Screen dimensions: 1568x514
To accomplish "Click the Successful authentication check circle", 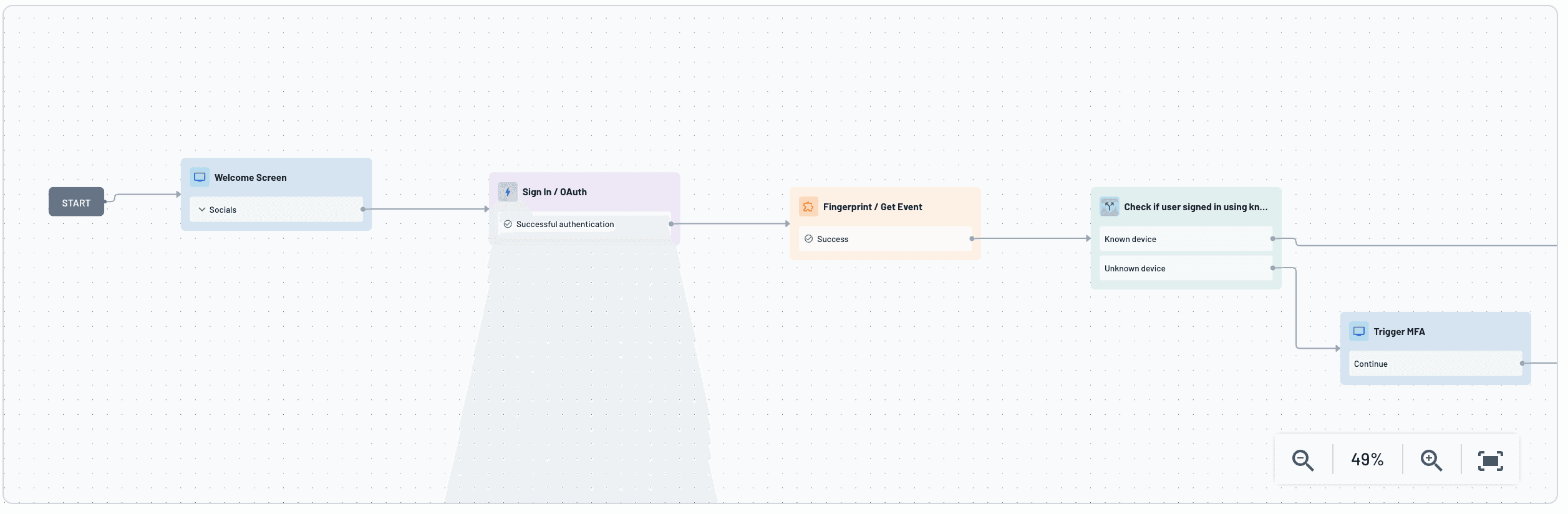I will pos(508,225).
